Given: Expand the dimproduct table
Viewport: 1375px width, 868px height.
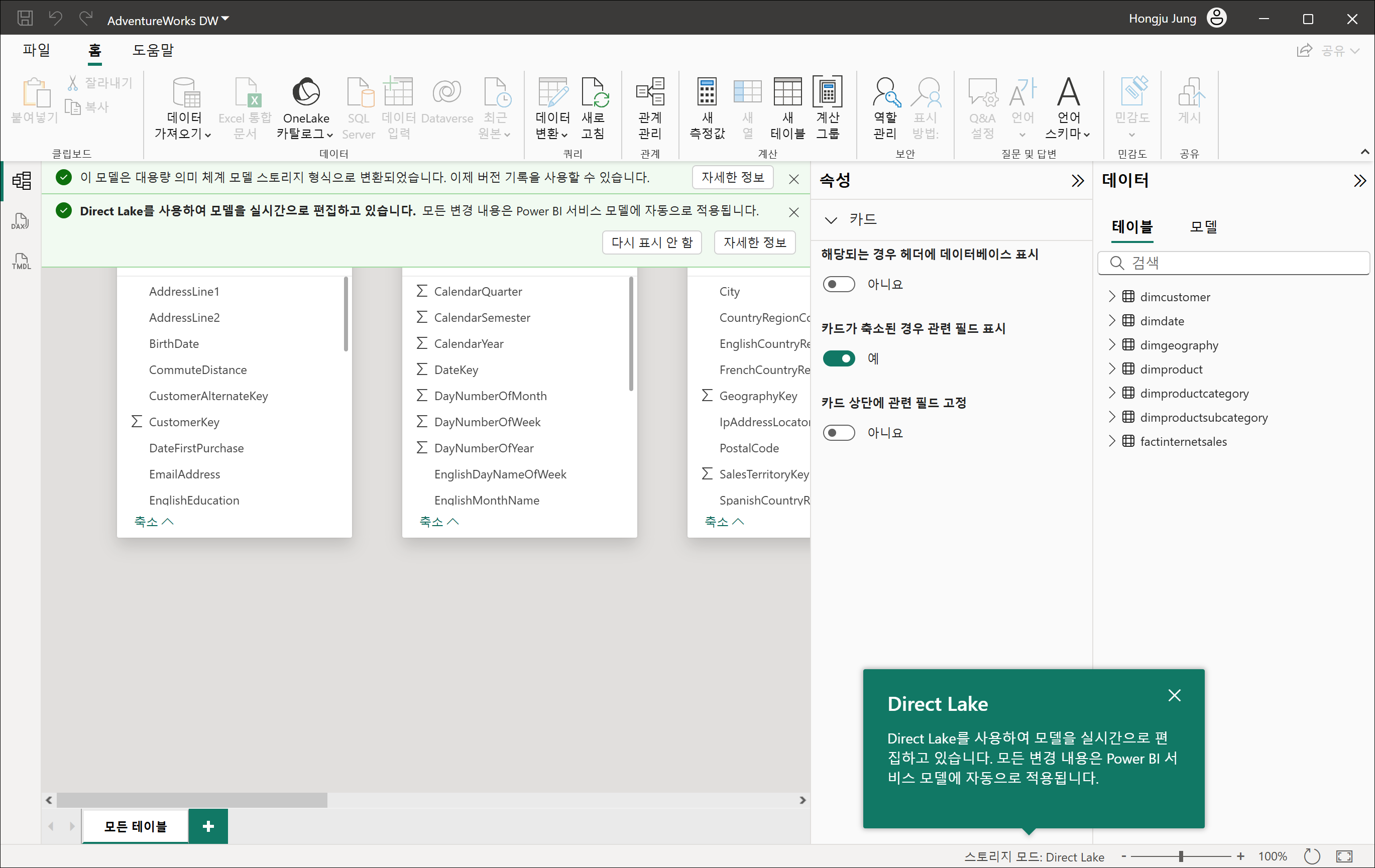Looking at the screenshot, I should click(x=1112, y=368).
